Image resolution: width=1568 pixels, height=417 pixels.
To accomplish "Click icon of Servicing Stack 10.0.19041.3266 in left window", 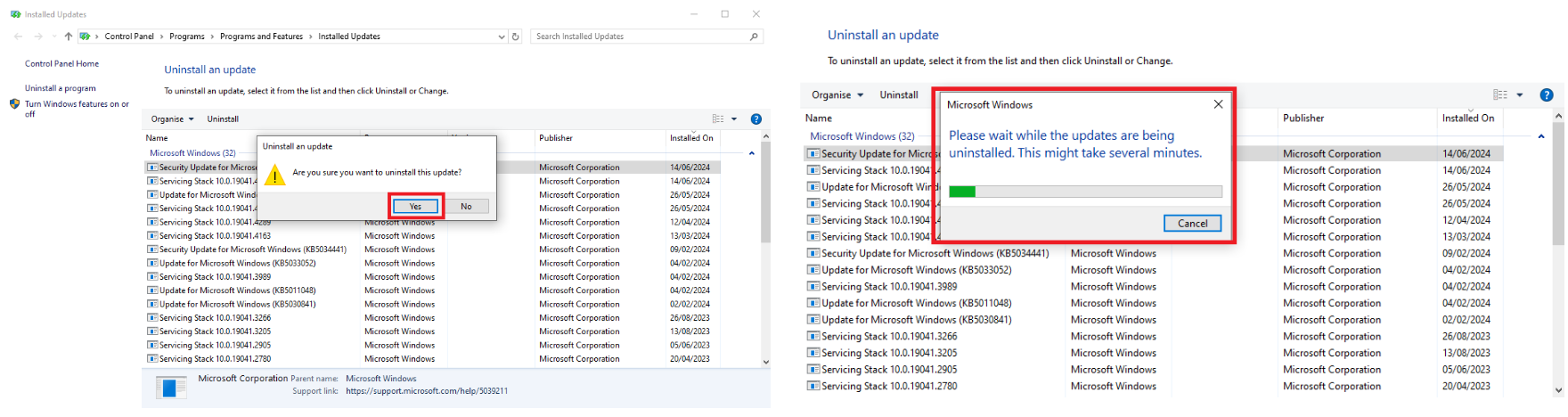I will coord(152,318).
